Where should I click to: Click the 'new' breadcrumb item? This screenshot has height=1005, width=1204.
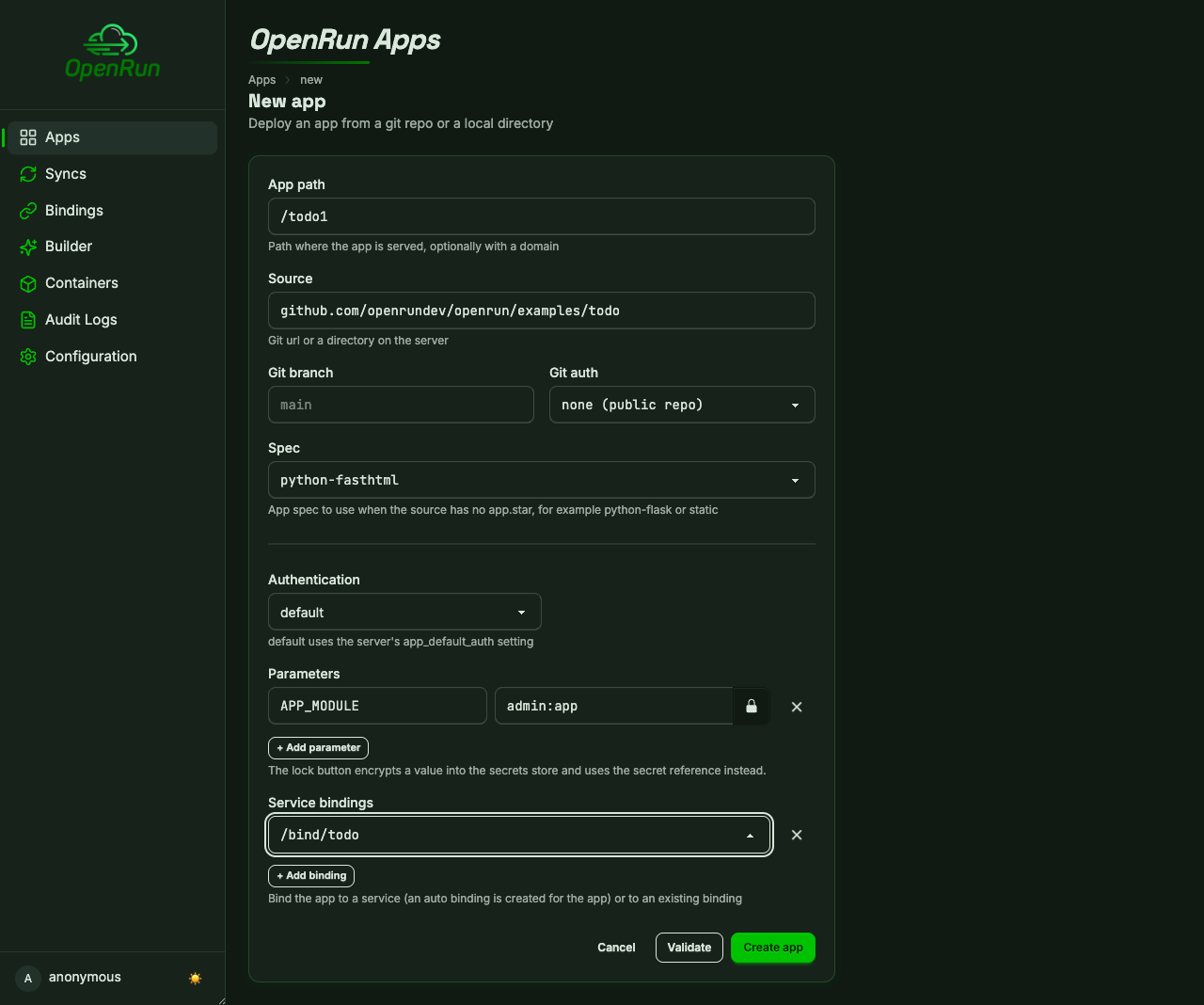(x=311, y=80)
